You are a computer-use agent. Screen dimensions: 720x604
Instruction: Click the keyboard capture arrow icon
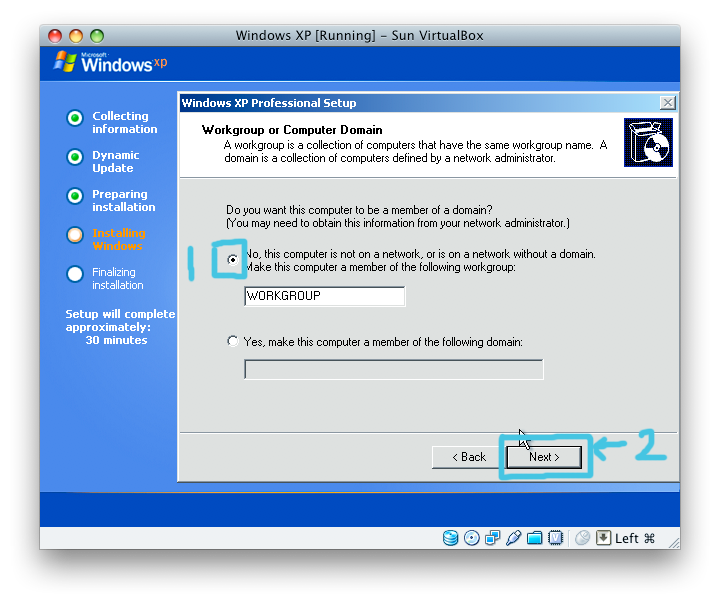coord(603,537)
